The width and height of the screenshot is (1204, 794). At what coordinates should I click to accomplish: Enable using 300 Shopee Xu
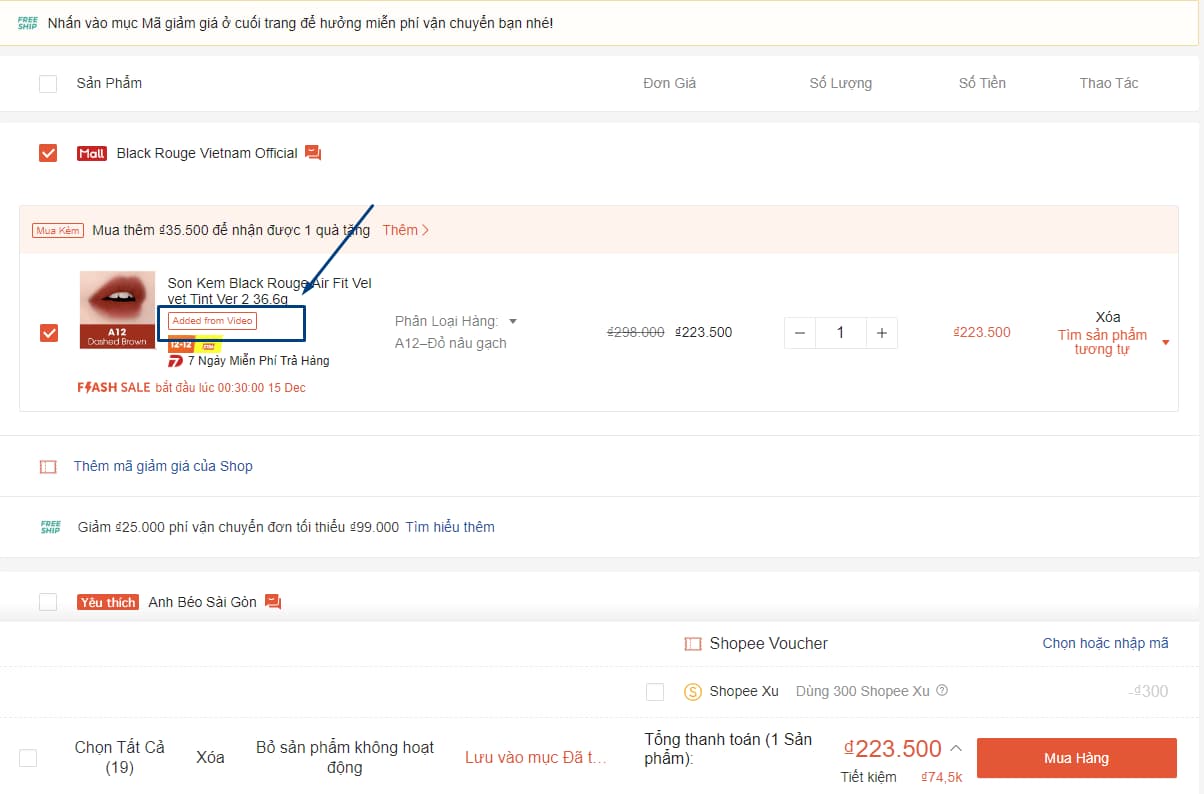point(656,691)
